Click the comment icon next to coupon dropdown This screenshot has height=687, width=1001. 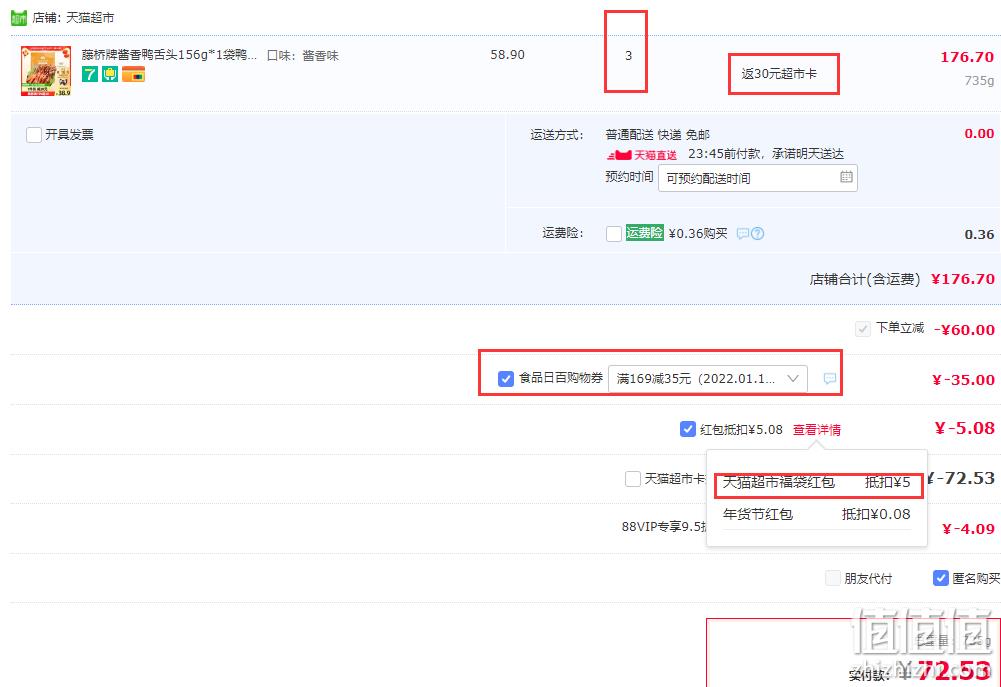coord(829,379)
